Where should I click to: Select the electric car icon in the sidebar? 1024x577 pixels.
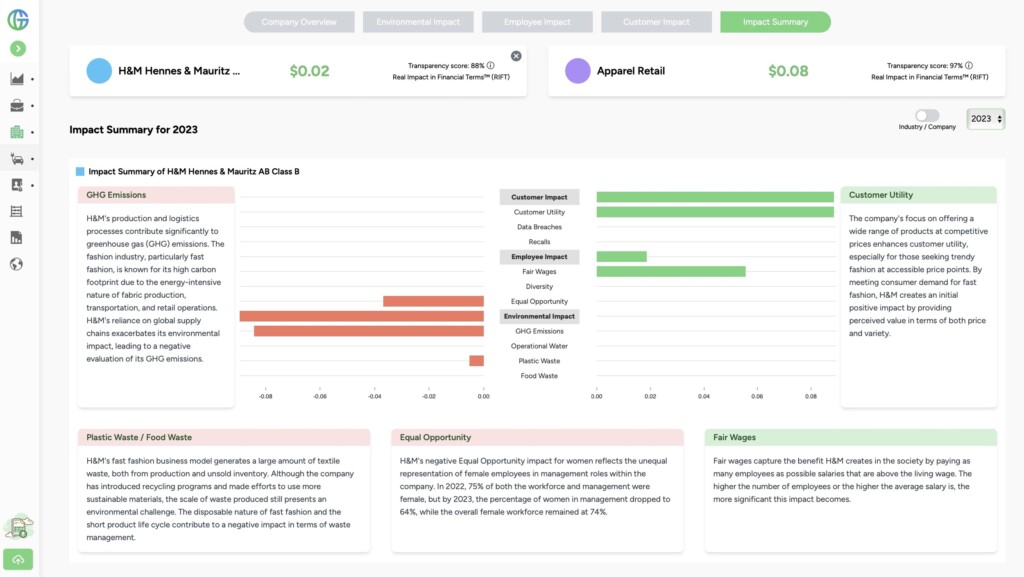pos(17,159)
